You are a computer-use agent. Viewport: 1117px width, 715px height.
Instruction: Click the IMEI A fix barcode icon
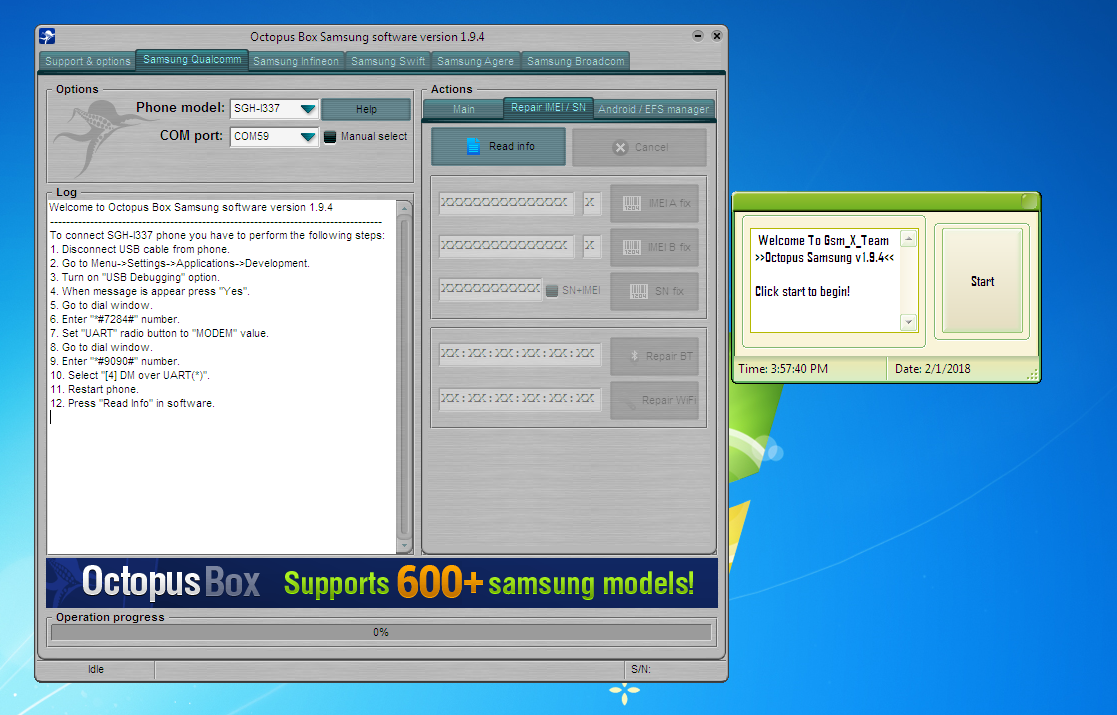(x=631, y=203)
